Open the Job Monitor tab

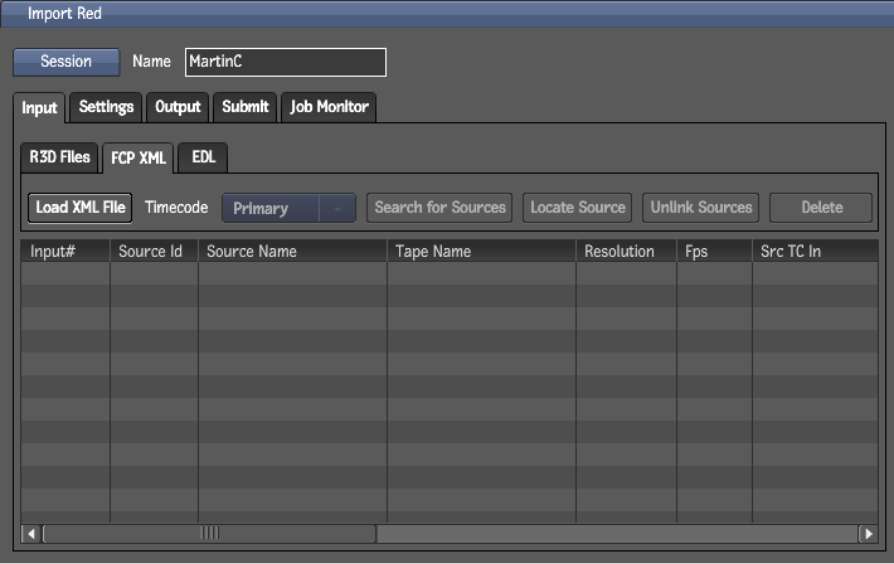point(329,107)
